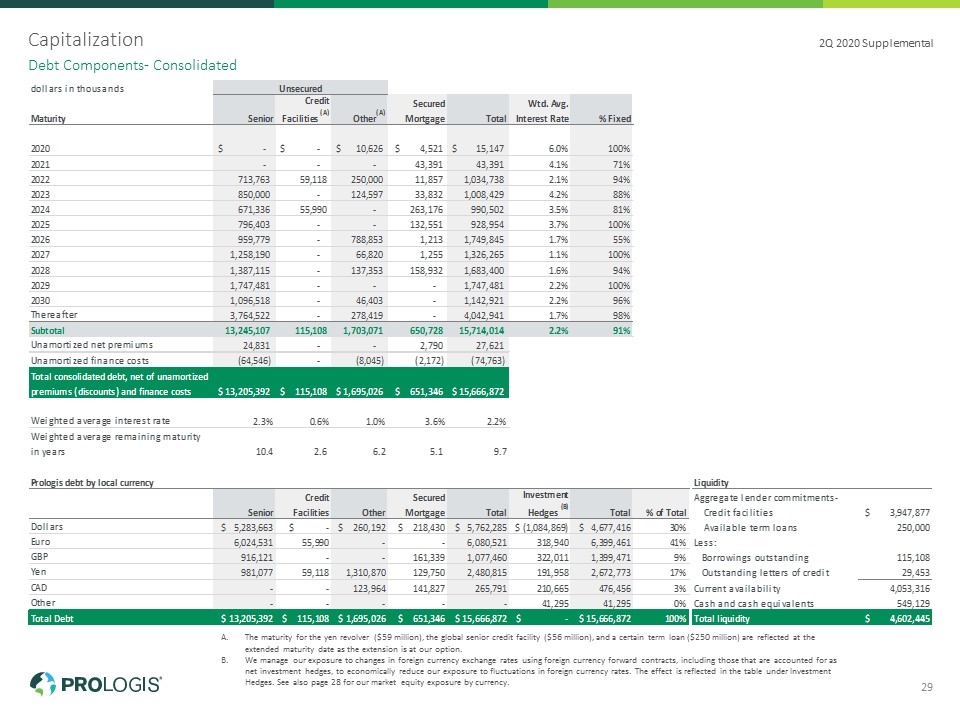Screen dimensions: 960x720
Task: Click the Total Debt green row label
Action: (52, 618)
